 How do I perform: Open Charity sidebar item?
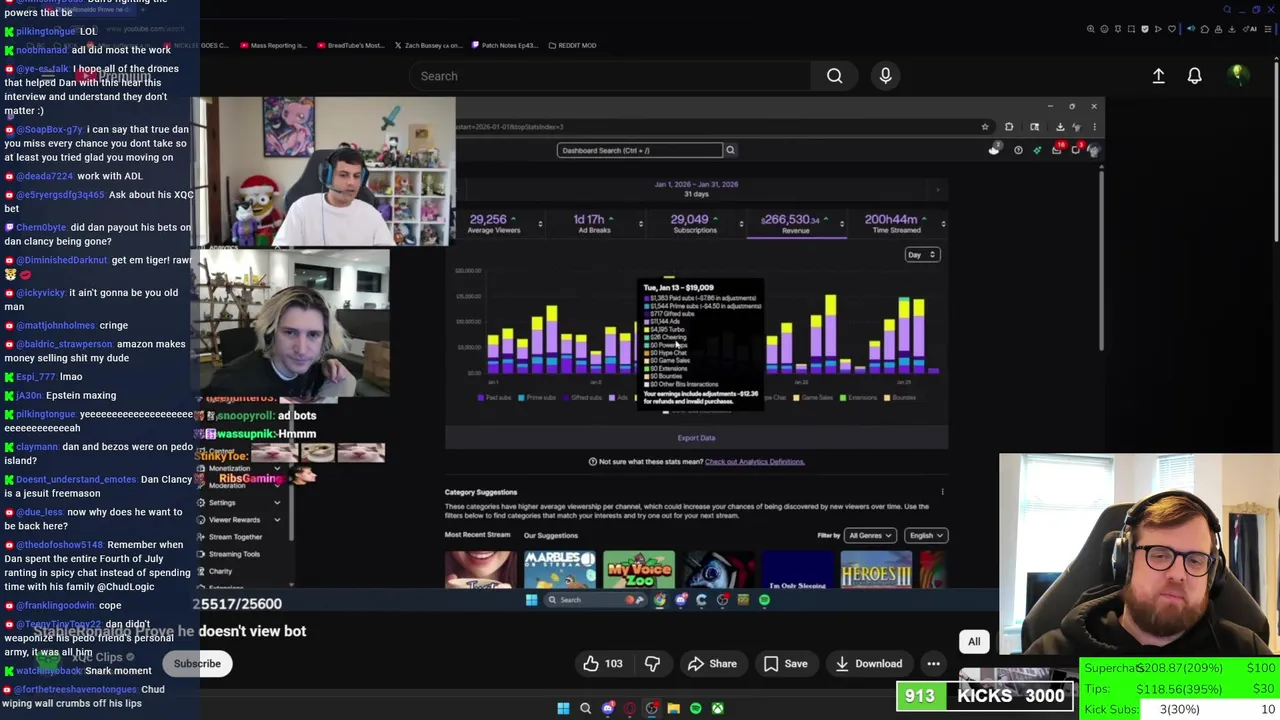[220, 571]
